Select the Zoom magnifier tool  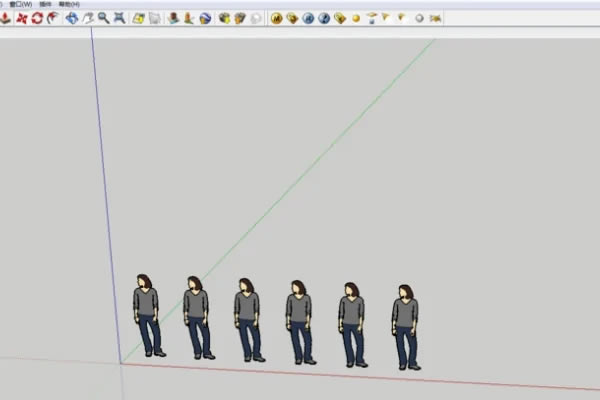point(103,18)
